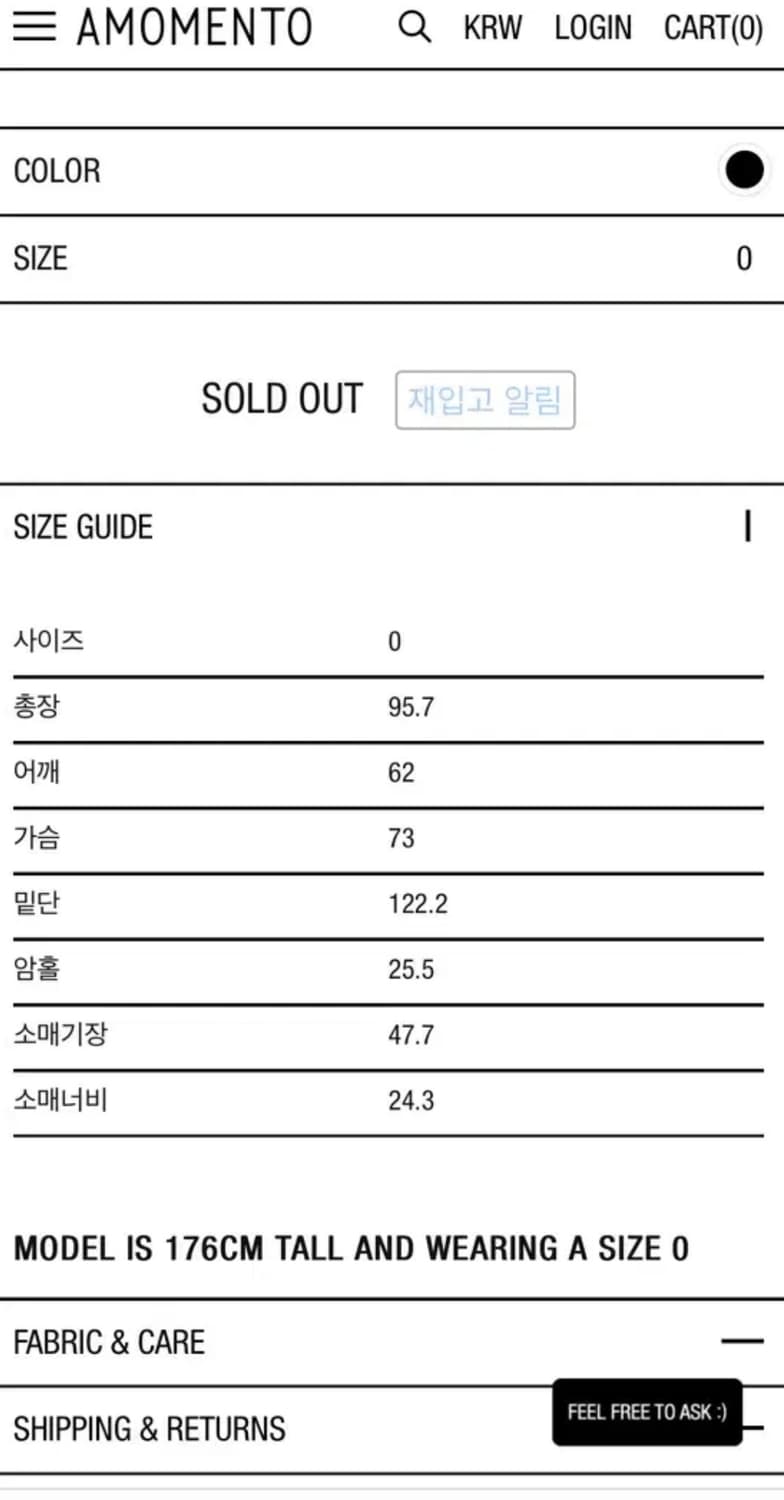Click the 재입고 알림 restock alert button
Viewport: 784px width, 1500px height.
(486, 400)
